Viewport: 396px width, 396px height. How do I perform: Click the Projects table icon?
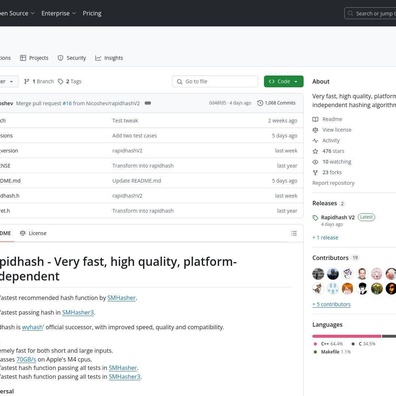[x=23, y=58]
